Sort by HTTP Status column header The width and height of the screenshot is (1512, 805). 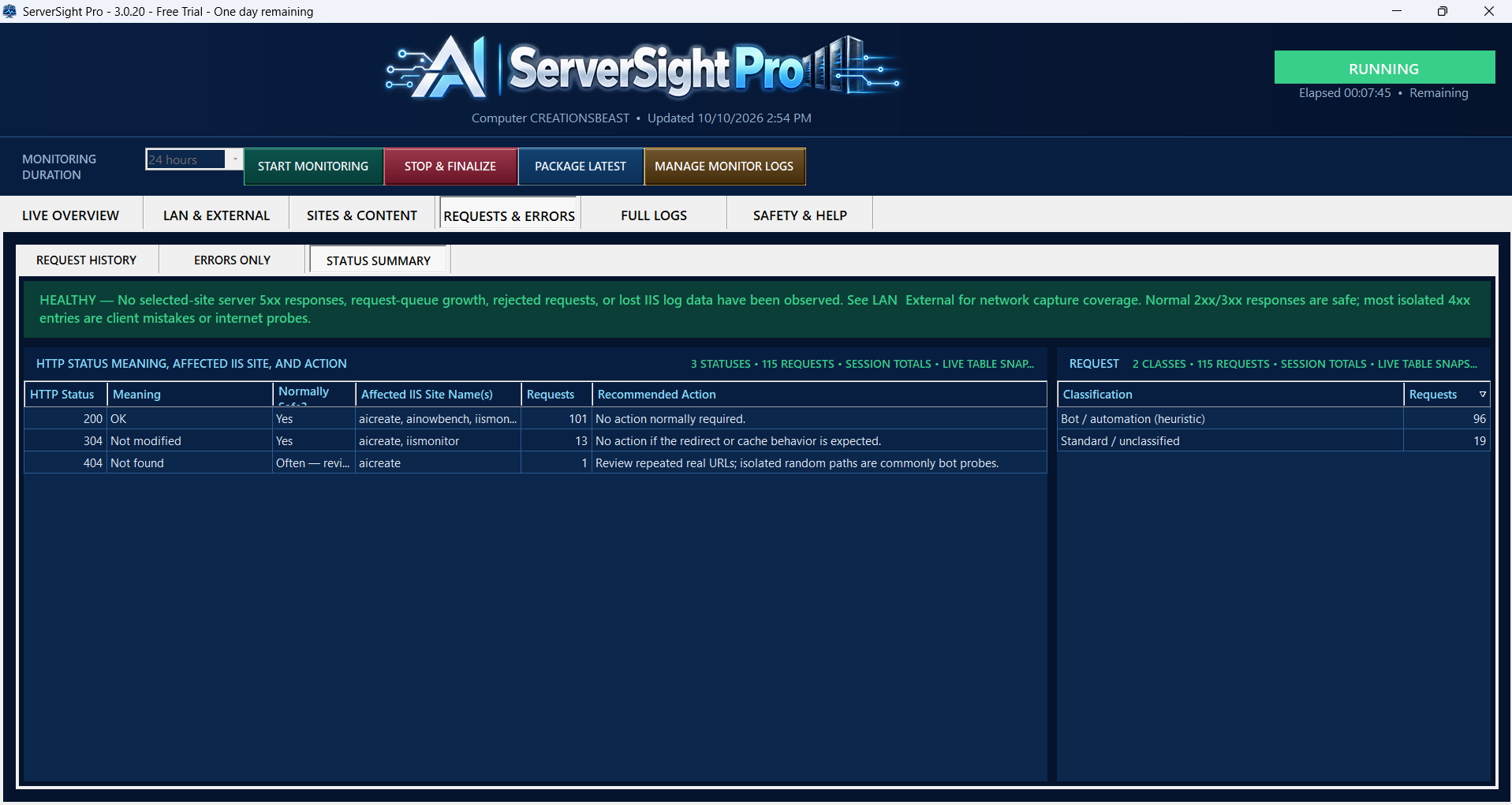click(x=65, y=395)
